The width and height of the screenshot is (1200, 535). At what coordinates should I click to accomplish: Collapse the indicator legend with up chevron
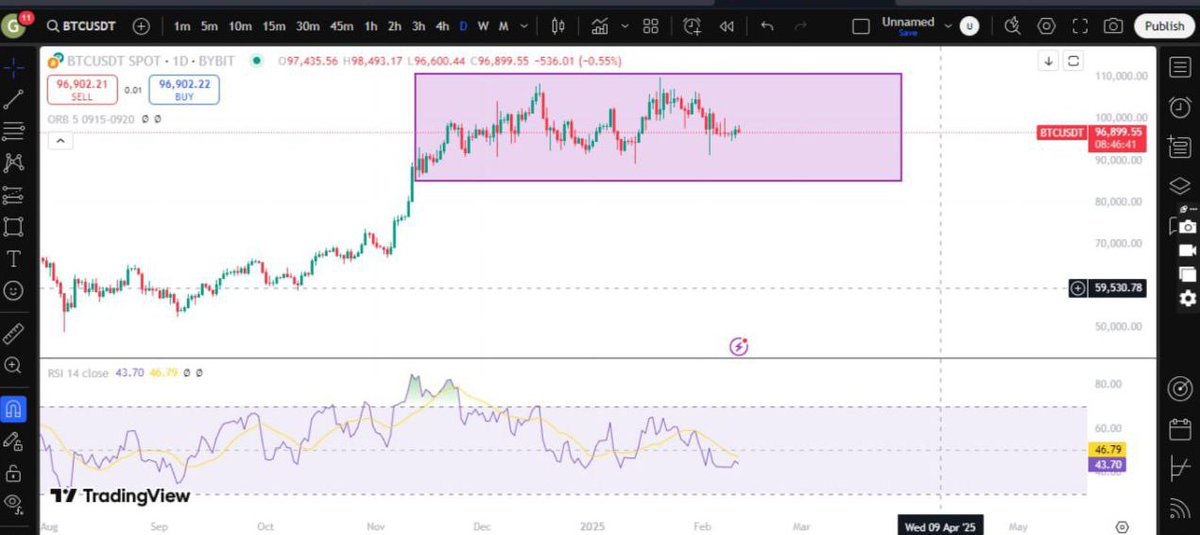tap(59, 142)
